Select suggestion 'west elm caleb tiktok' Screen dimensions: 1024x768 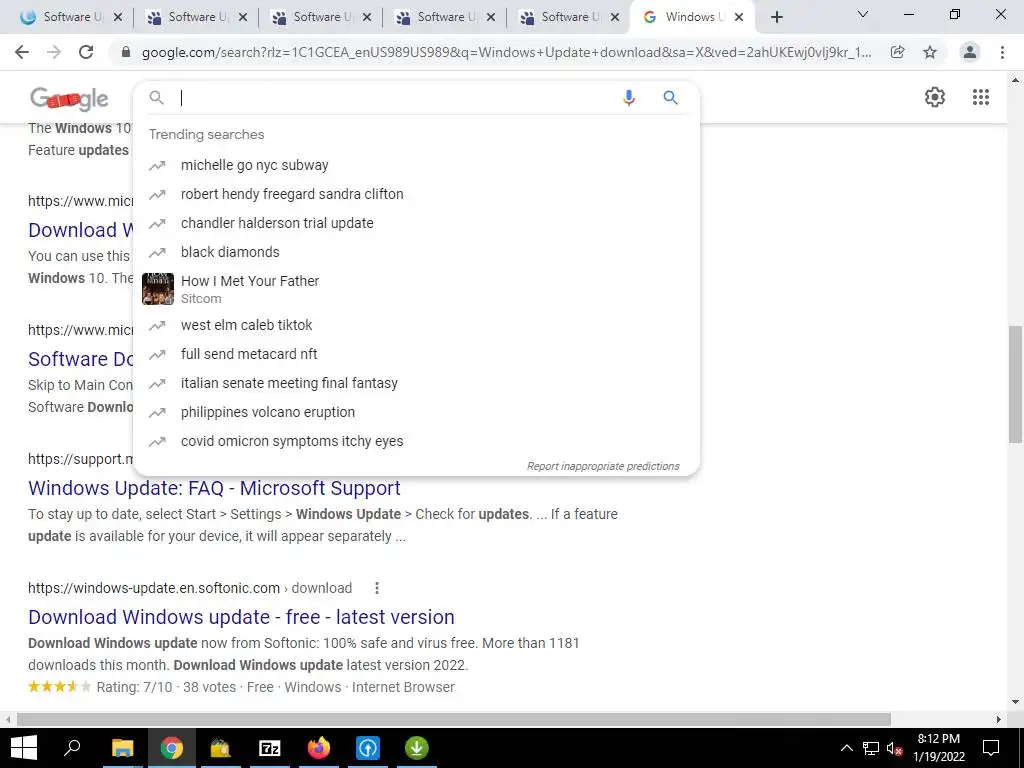[417, 325]
